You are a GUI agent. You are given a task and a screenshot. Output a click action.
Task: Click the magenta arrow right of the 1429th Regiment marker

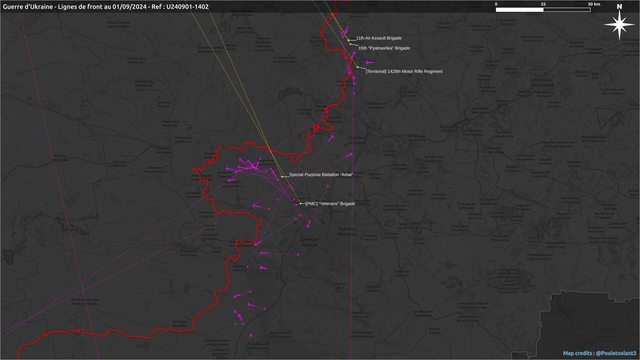pyautogui.click(x=369, y=62)
